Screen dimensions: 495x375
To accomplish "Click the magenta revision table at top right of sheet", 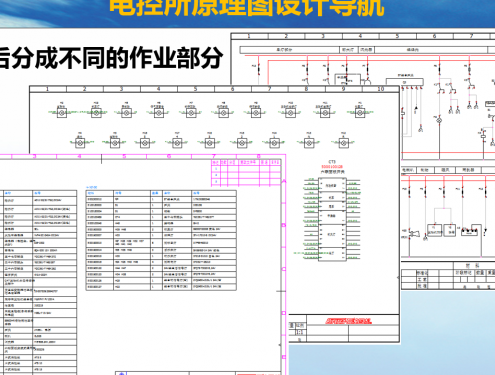I will [x=246, y=172].
